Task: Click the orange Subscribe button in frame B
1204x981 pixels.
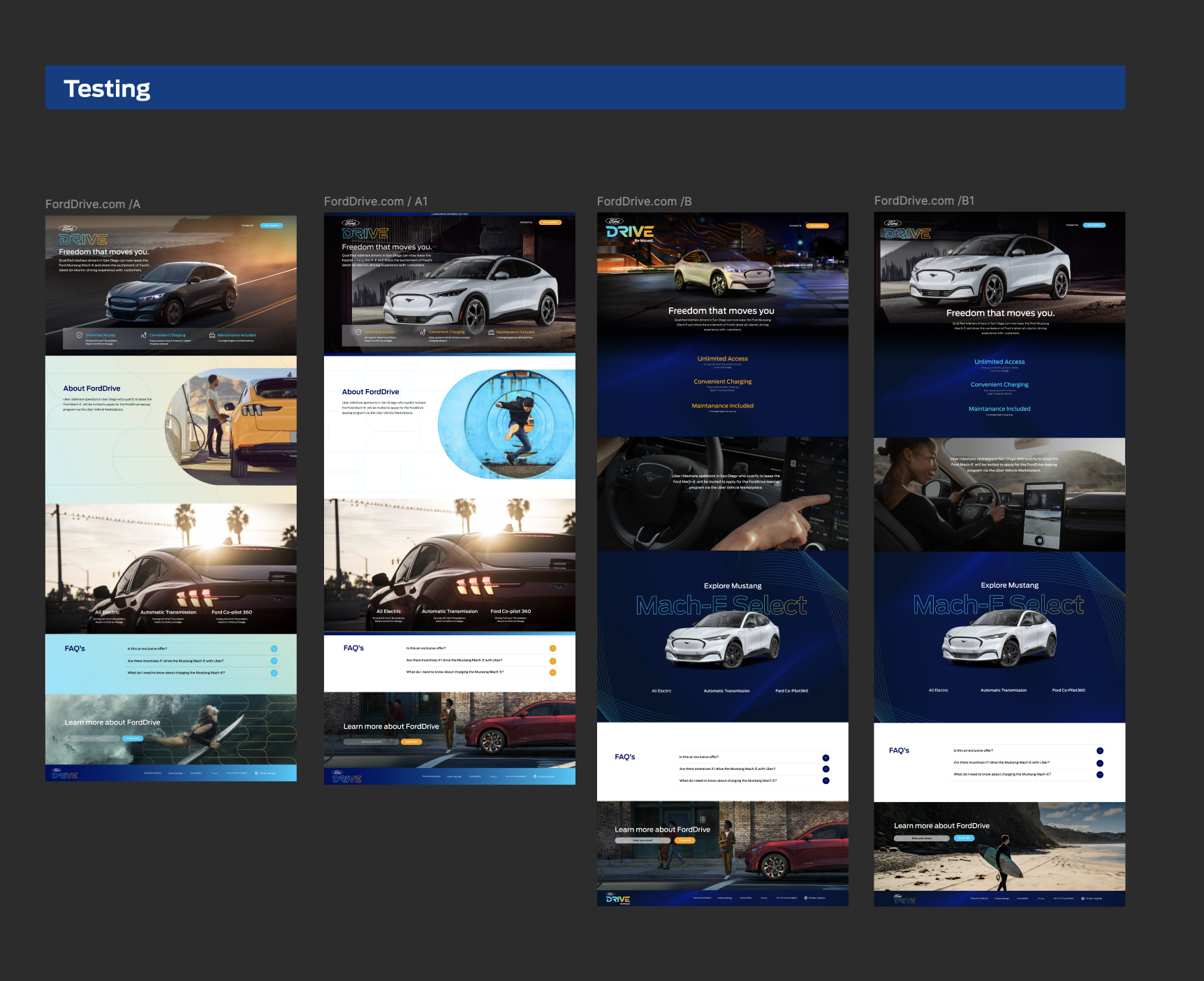Action: tap(685, 841)
